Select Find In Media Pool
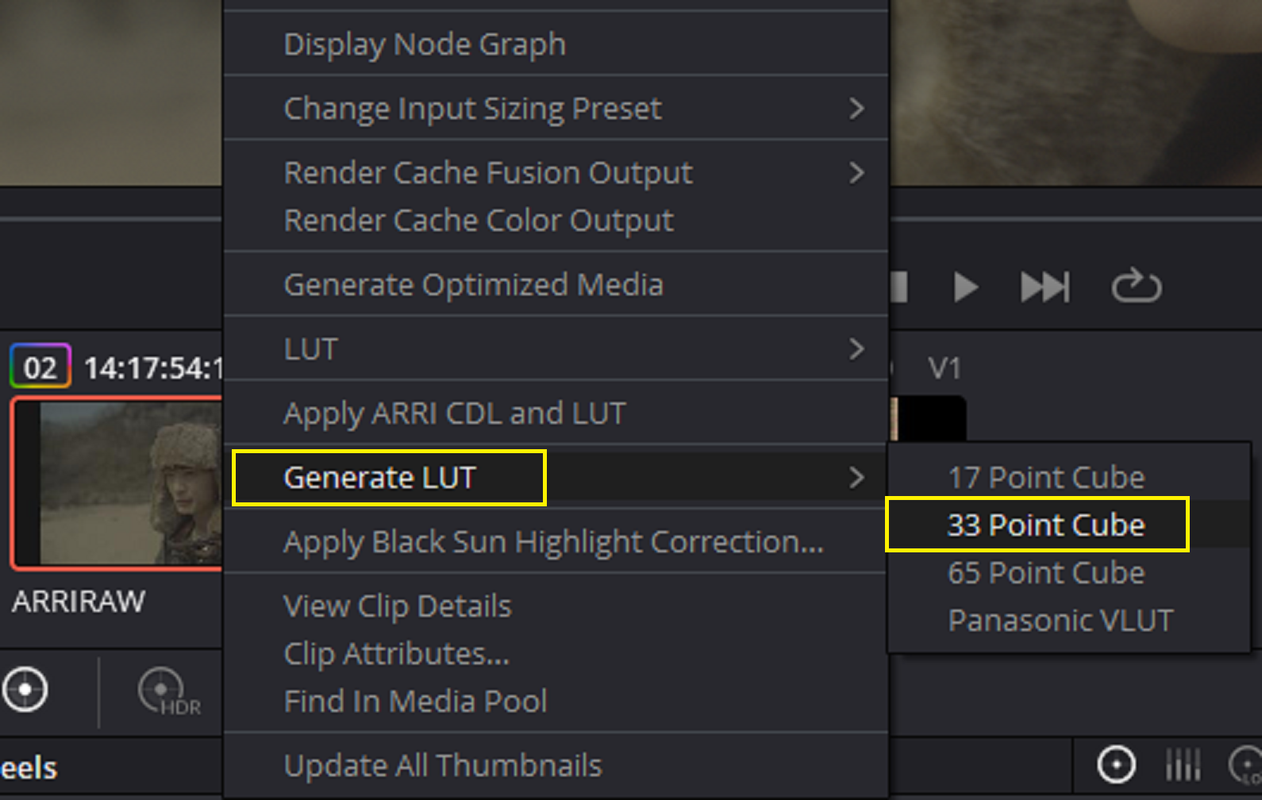The height and width of the screenshot is (800, 1262). (x=556, y=701)
